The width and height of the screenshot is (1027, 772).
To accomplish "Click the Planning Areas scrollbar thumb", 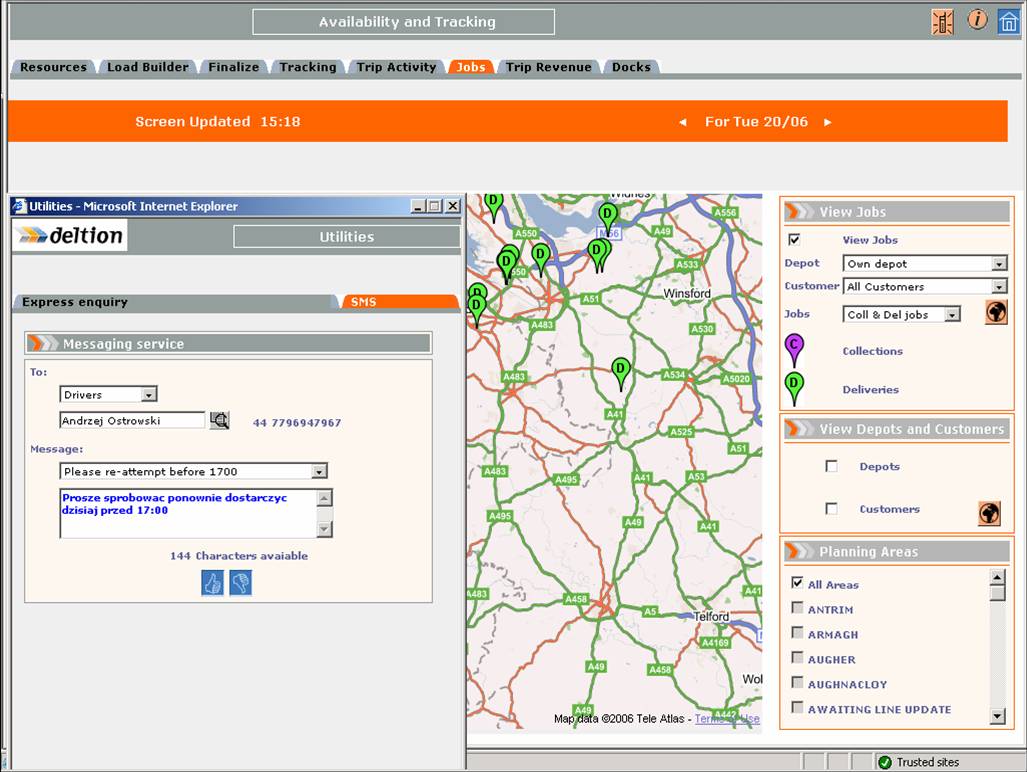I will click(997, 593).
